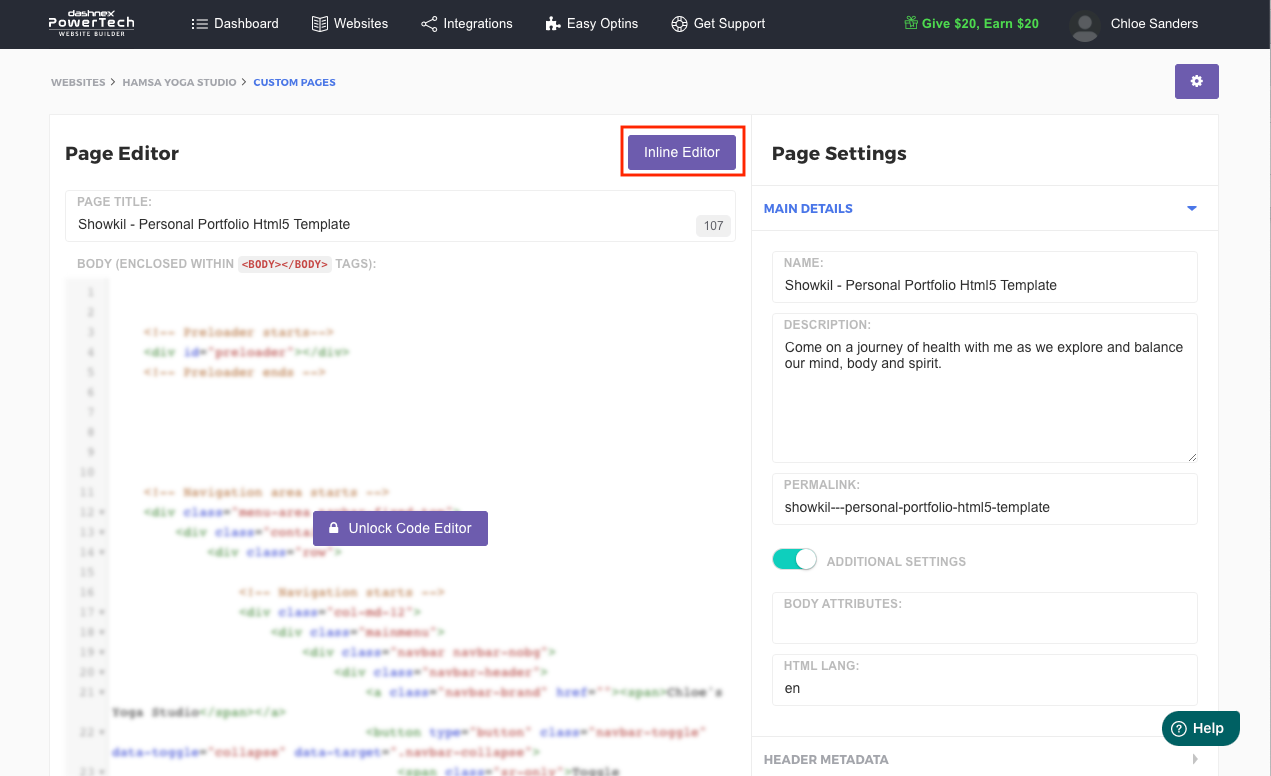Open the Websites menu item
This screenshot has width=1271, height=776.
[x=350, y=23]
